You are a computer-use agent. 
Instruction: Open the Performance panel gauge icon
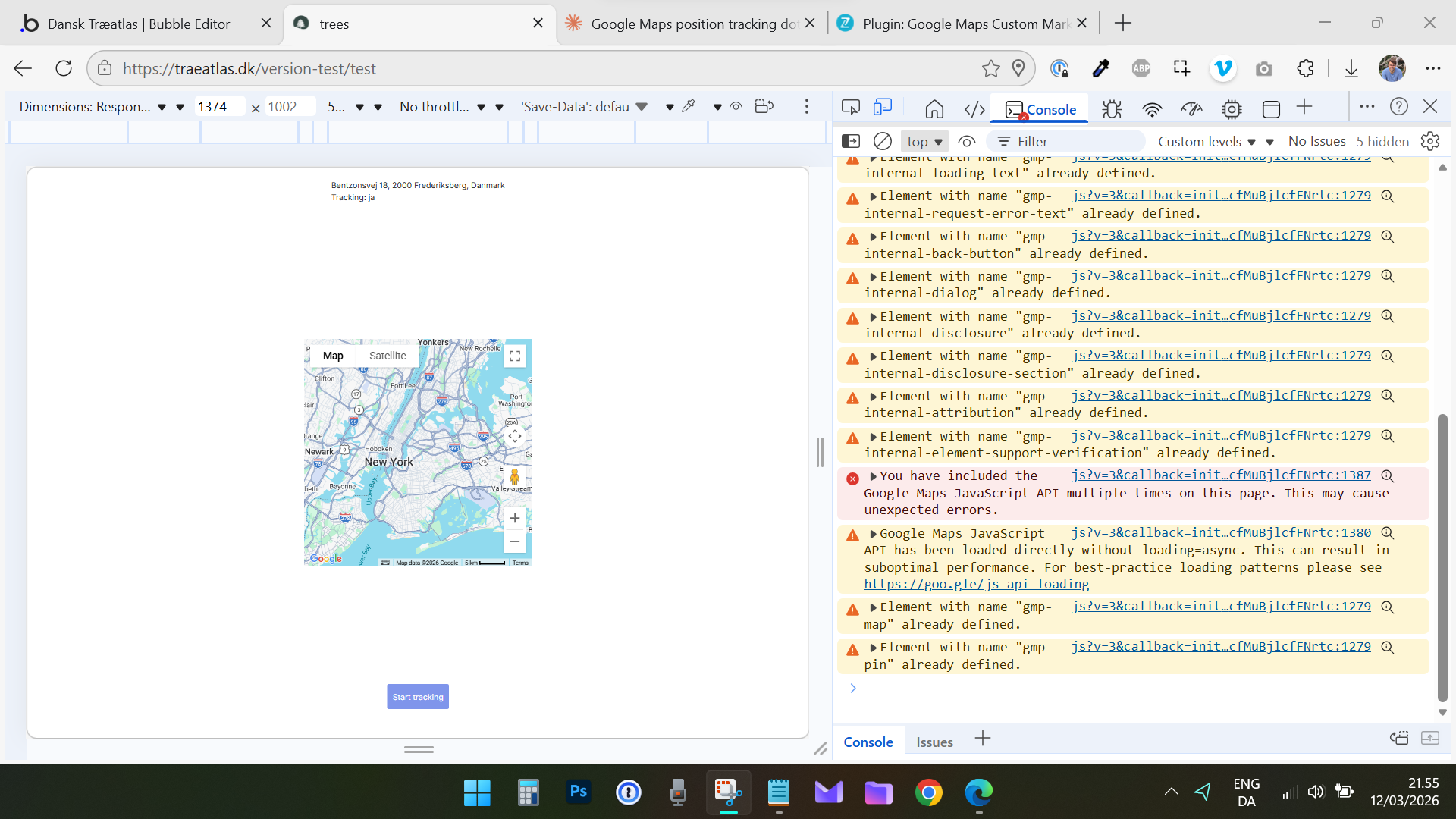[x=1191, y=109]
